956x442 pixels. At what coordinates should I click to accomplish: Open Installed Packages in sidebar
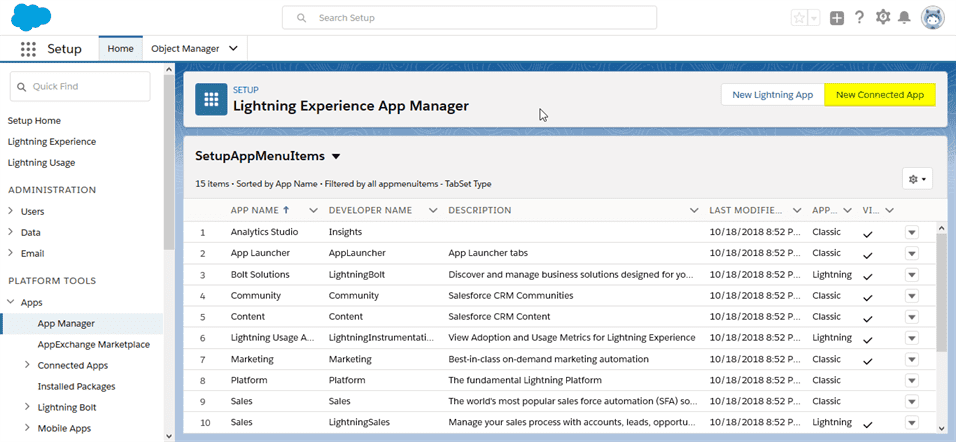coord(76,387)
